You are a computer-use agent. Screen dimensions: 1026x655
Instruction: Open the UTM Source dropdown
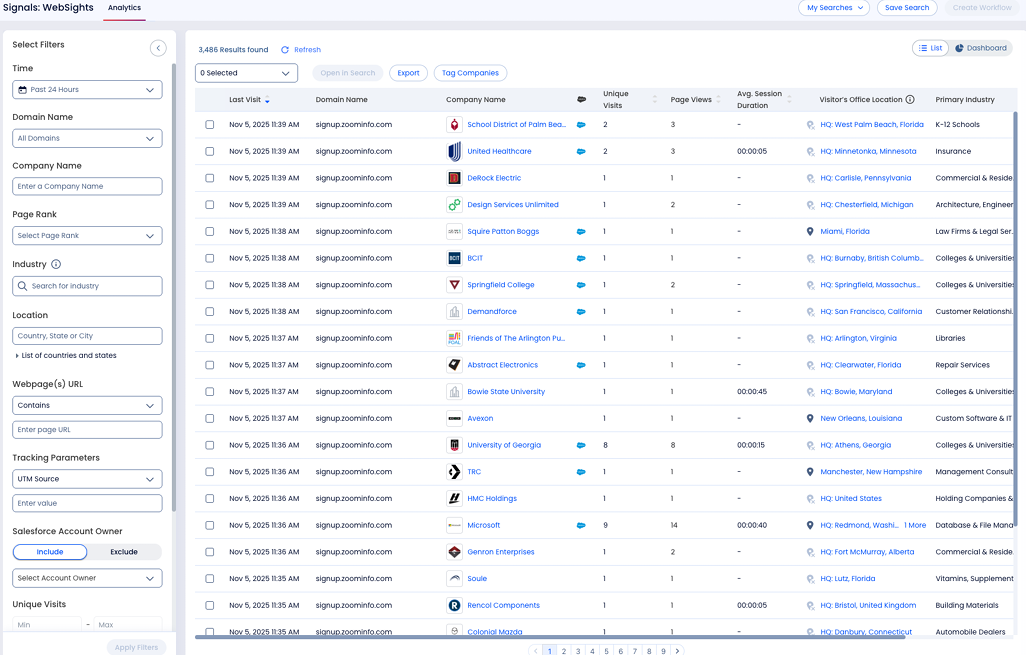[87, 479]
